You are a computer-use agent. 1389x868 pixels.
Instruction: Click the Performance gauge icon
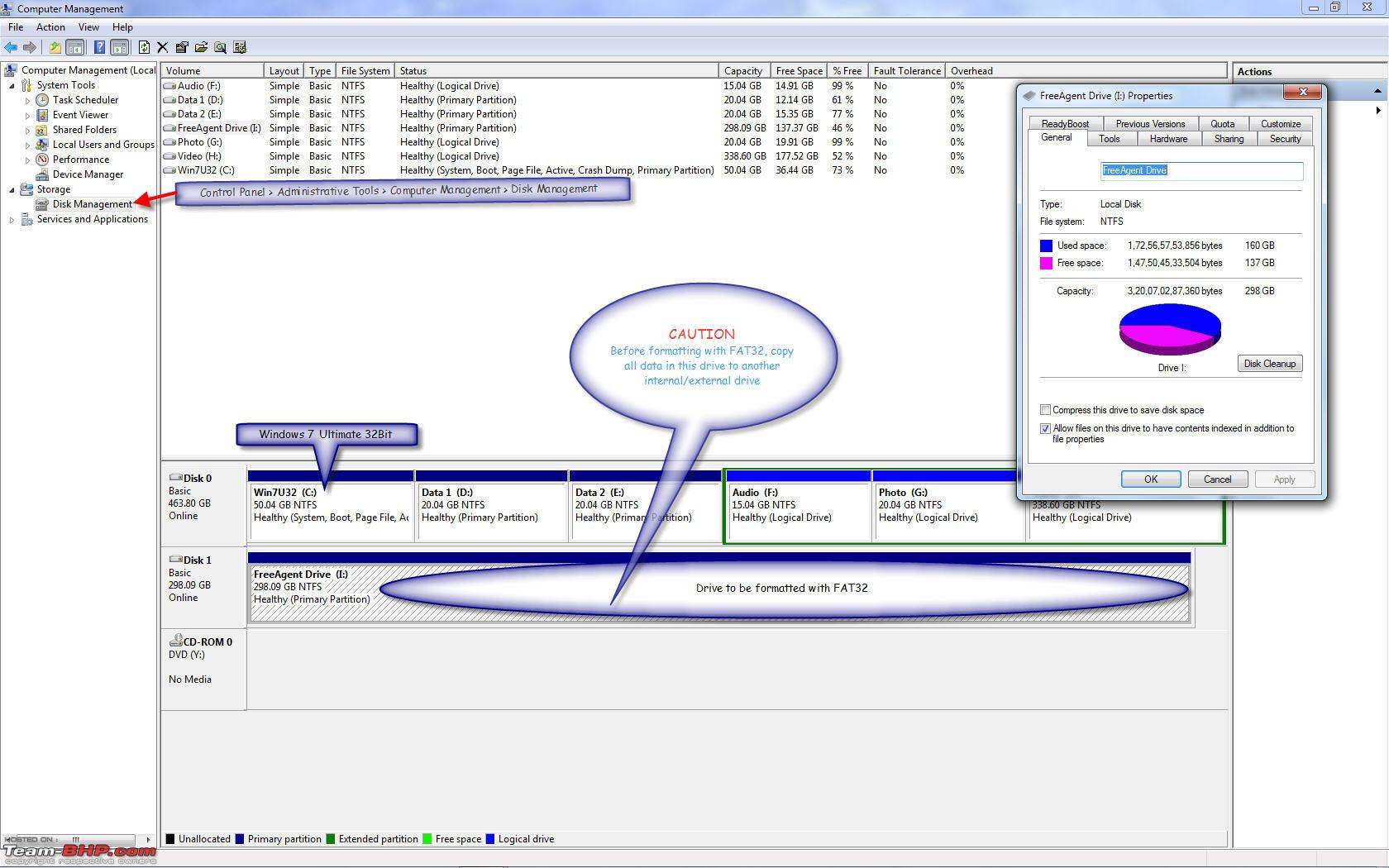tap(42, 160)
